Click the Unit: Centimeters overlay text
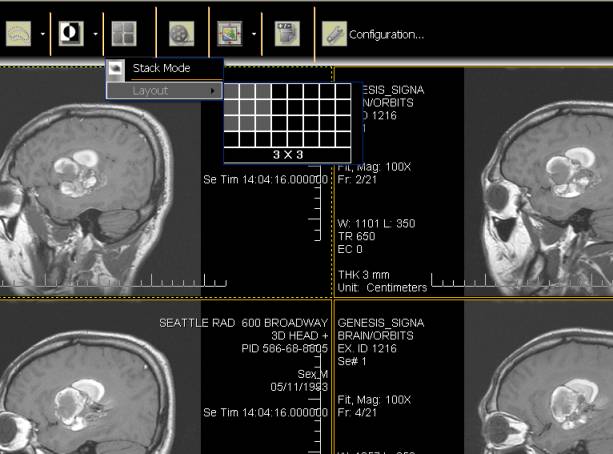 pos(382,288)
